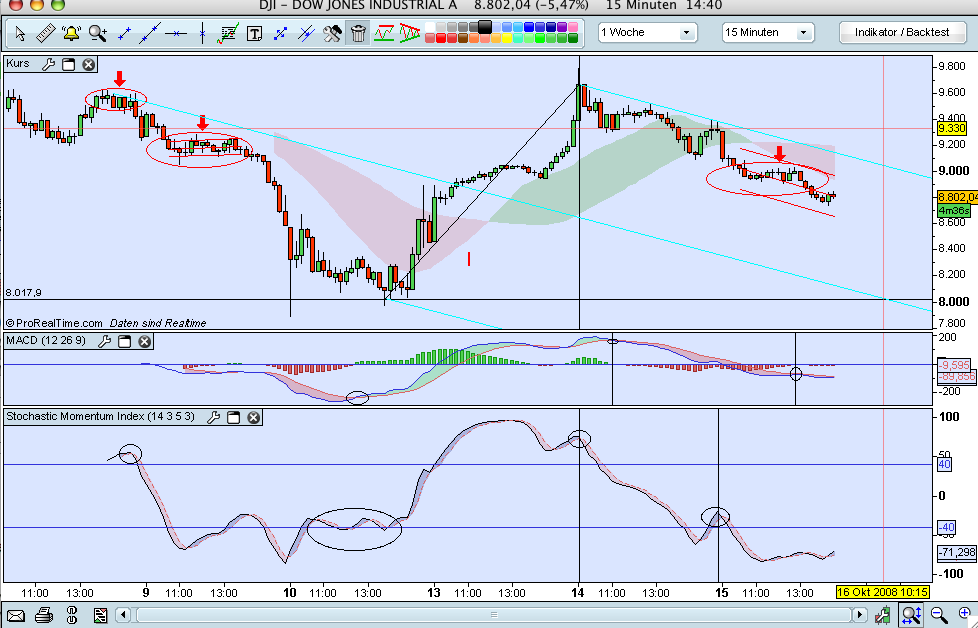Pick the yellow color swatch
This screenshot has height=628, width=978.
[507, 38]
